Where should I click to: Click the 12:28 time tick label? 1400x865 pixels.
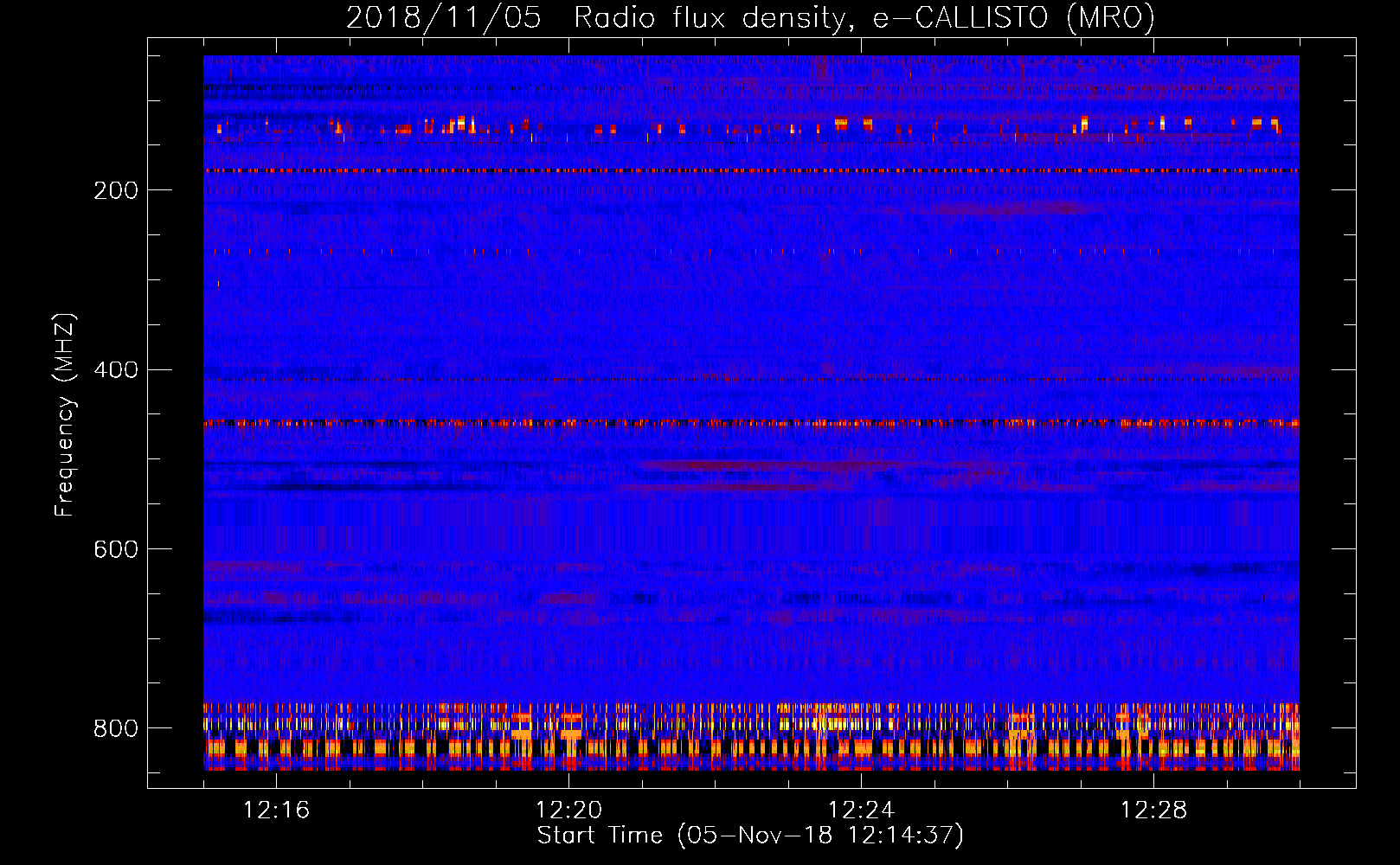[1153, 811]
